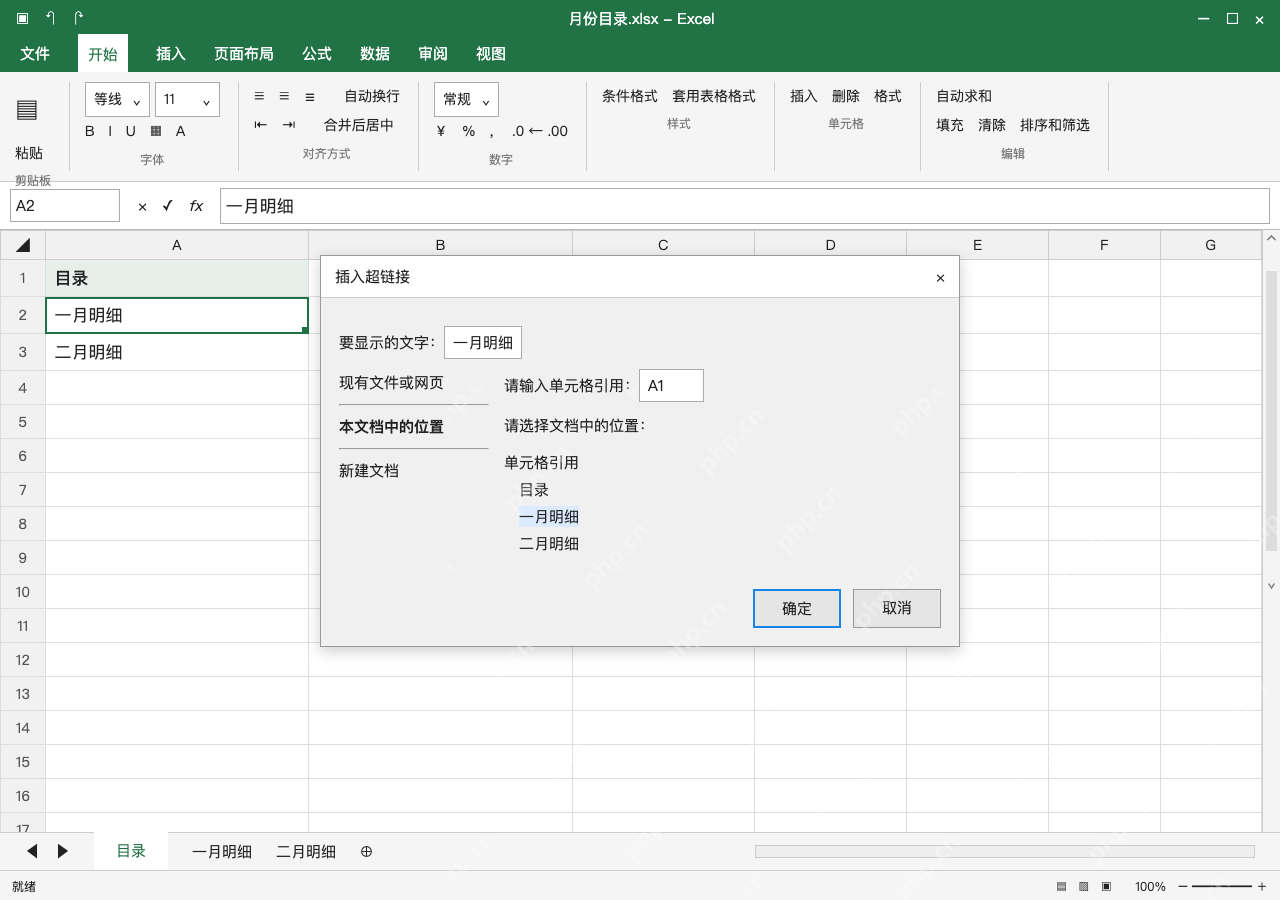Open the 等线 font name dropdown

coord(117,99)
